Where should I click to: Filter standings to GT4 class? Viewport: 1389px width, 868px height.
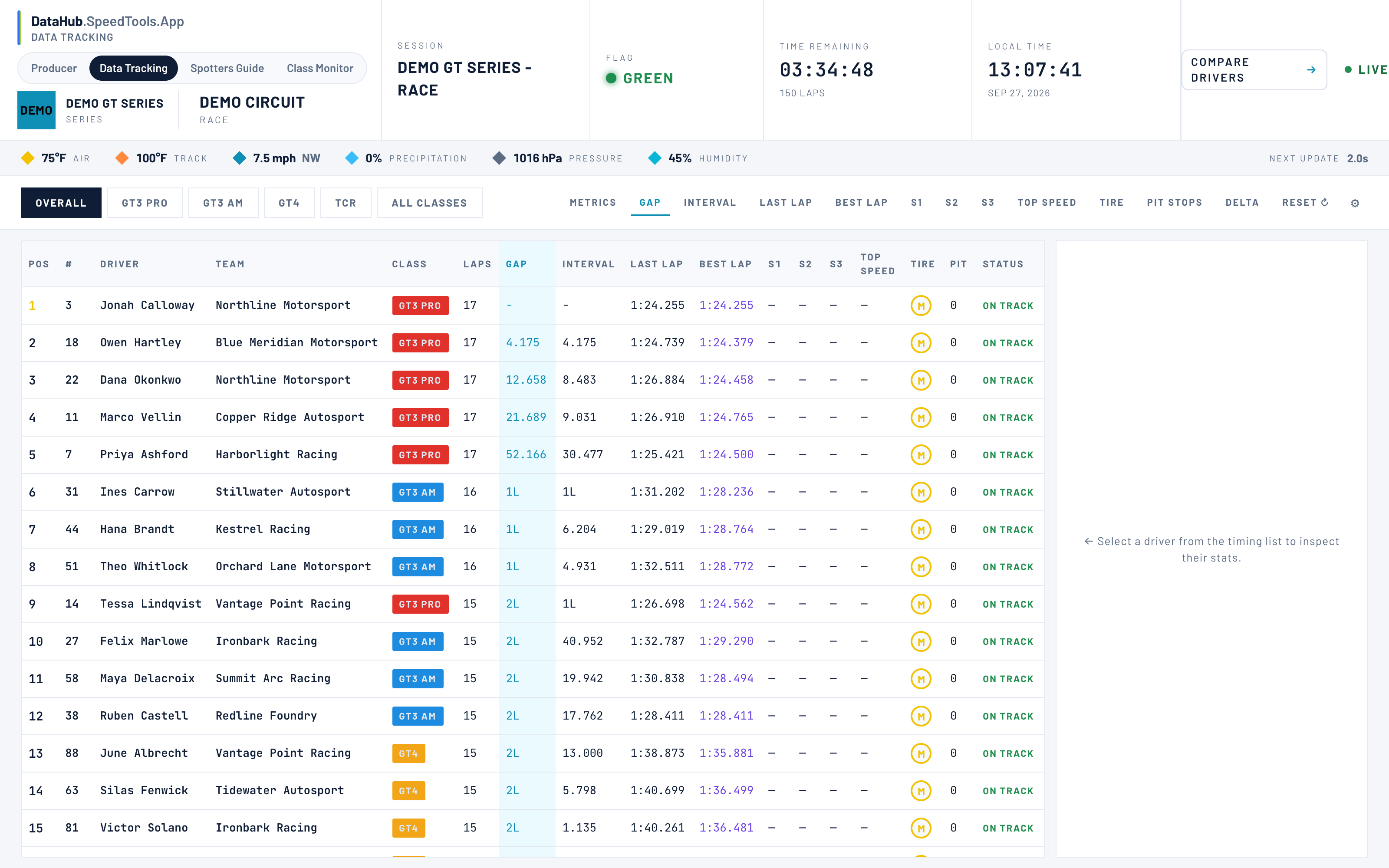click(289, 203)
